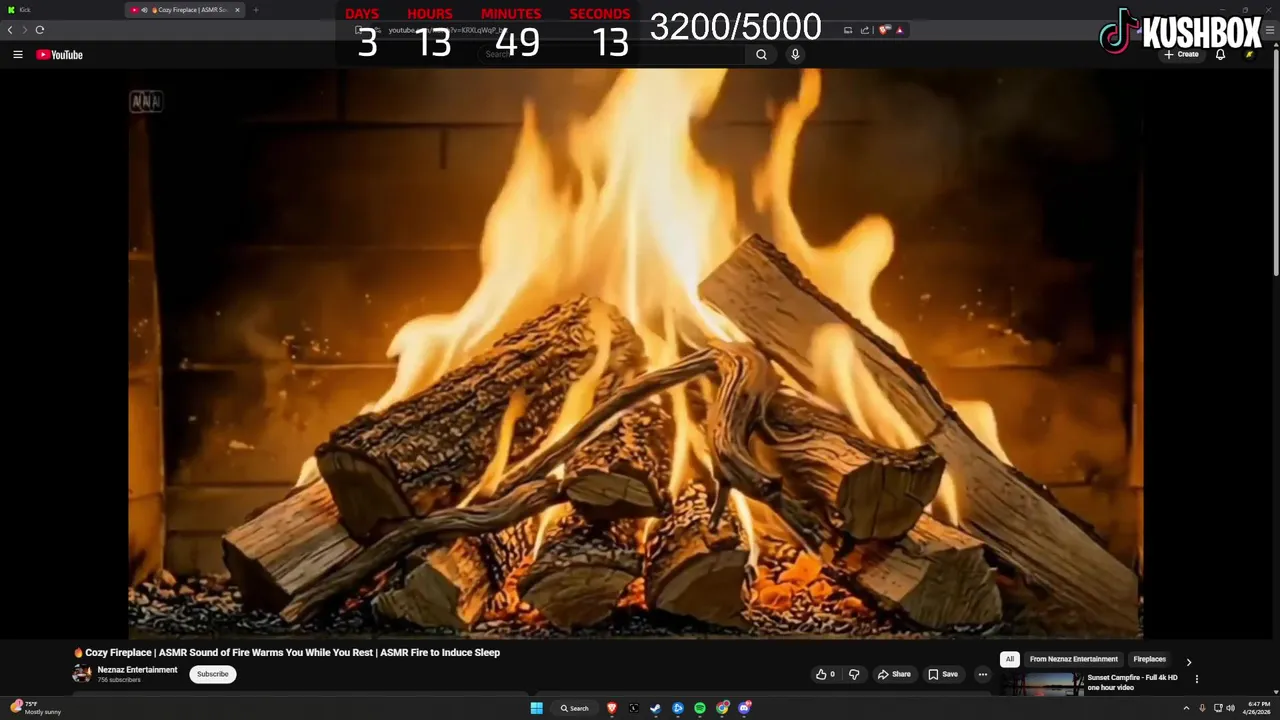The image size is (1280, 720).
Task: Reload the current page
Action: tap(40, 30)
